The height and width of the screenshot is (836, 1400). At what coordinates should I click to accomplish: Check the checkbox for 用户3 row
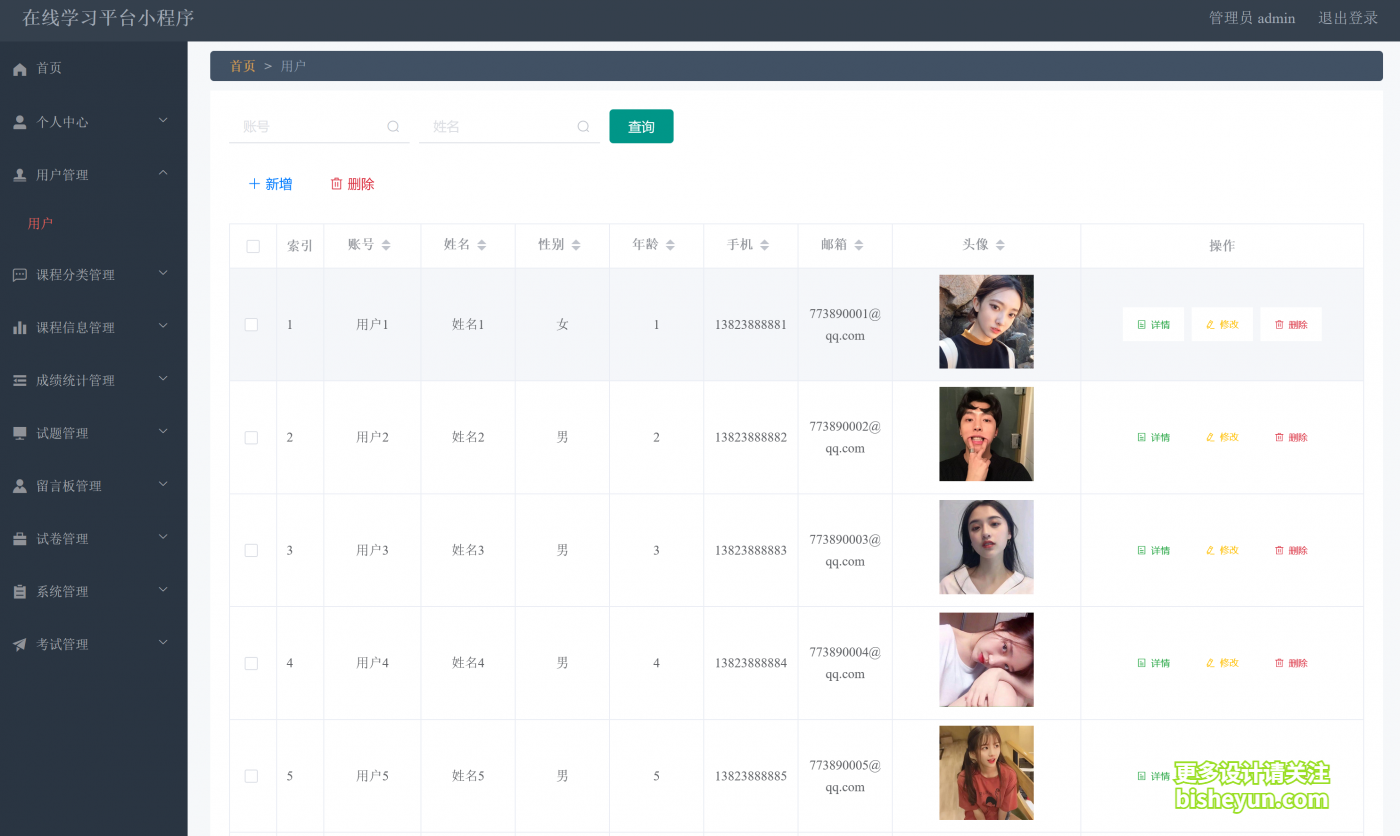(x=253, y=549)
